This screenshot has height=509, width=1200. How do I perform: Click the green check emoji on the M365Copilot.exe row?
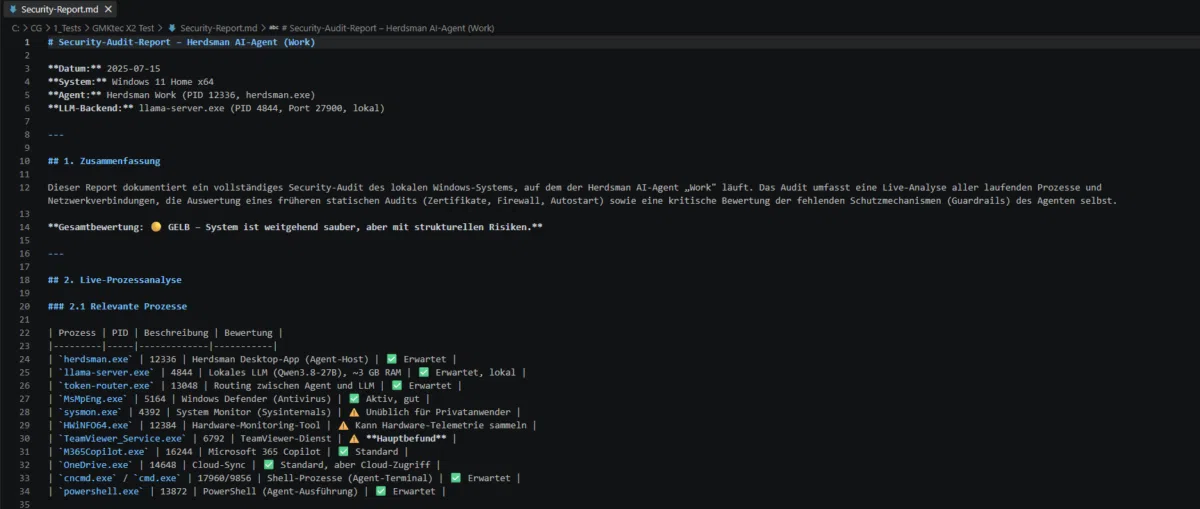click(x=344, y=451)
